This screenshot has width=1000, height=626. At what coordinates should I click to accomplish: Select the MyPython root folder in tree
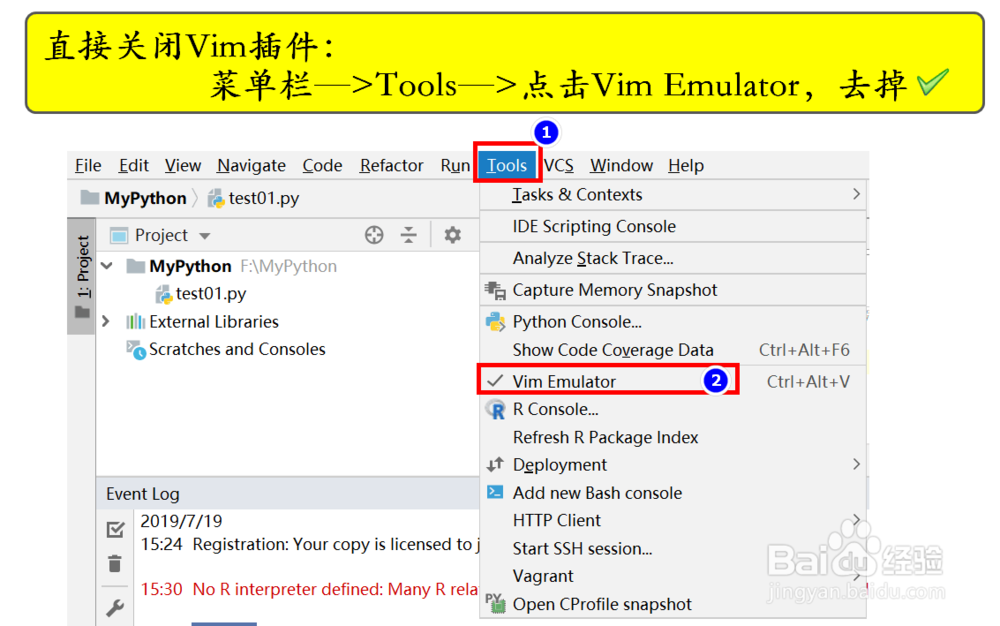pos(190,266)
